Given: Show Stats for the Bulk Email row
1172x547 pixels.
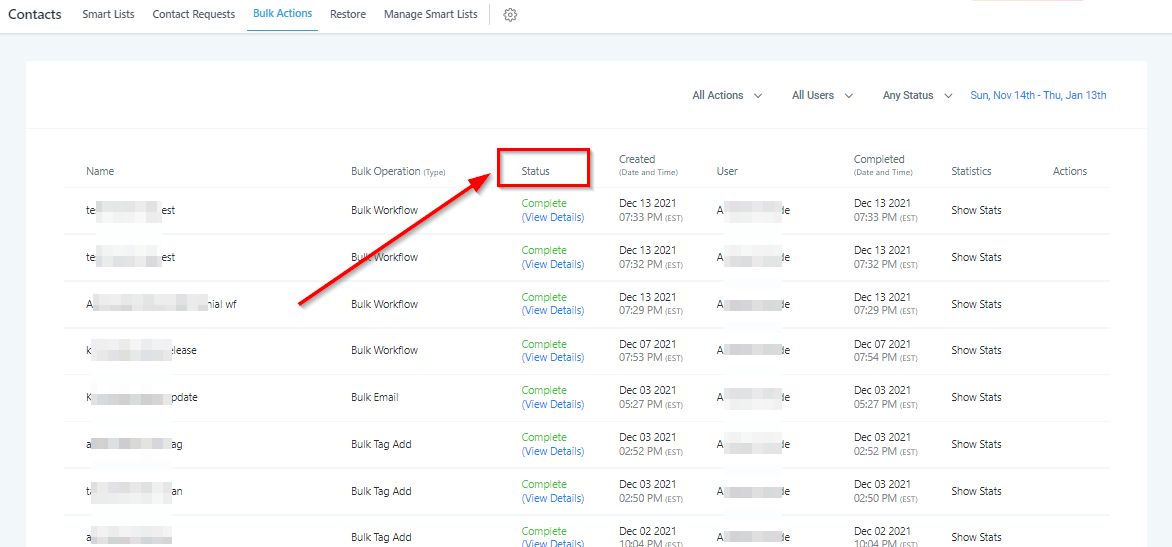Looking at the screenshot, I should tap(976, 398).
